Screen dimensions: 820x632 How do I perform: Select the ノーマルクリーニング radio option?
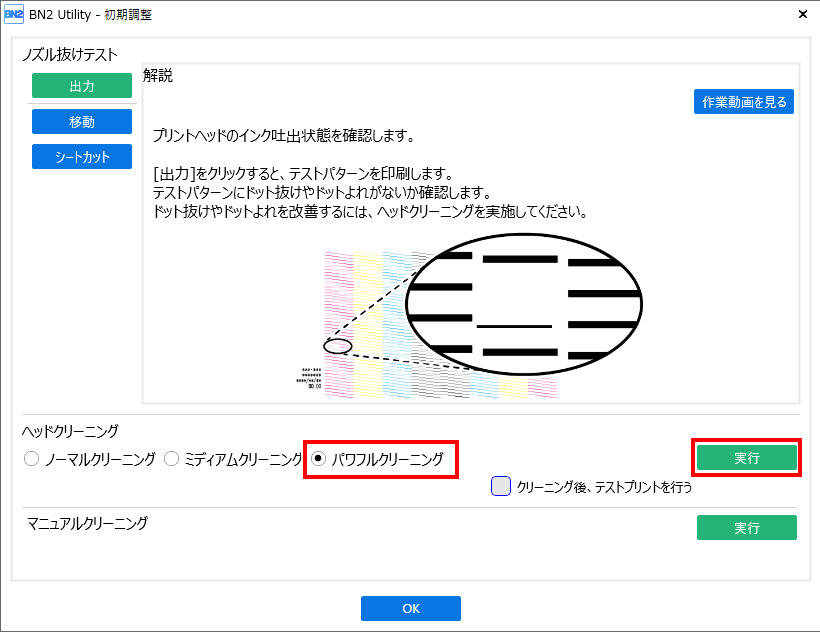point(31,459)
